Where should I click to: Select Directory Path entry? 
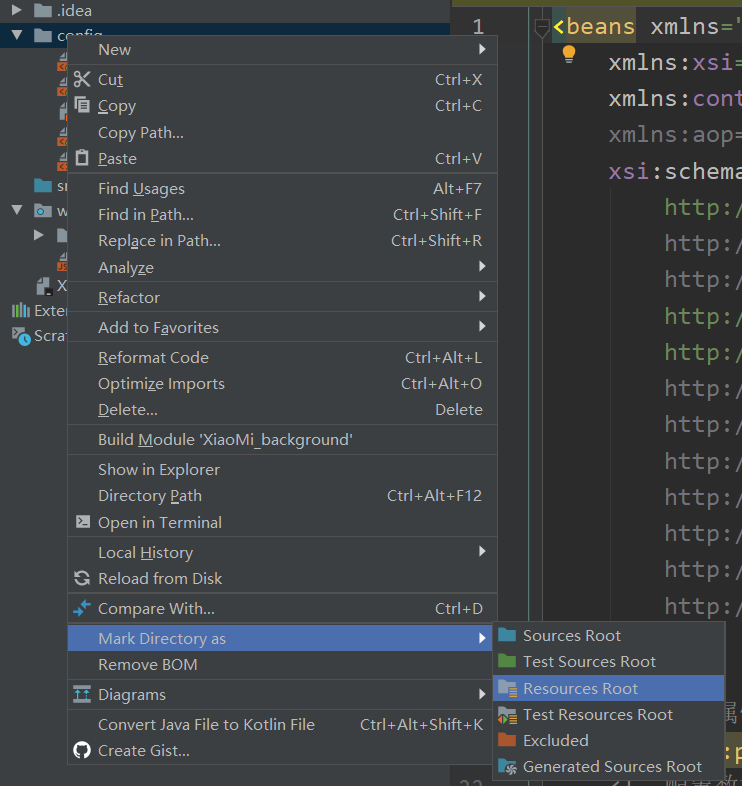point(282,496)
